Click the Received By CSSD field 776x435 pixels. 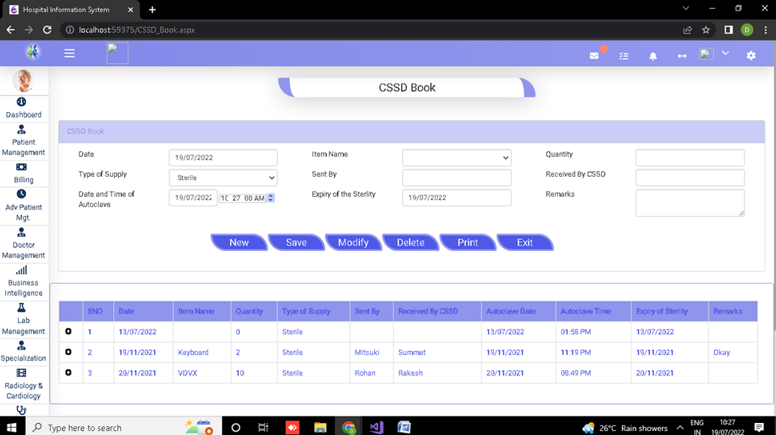pos(690,178)
